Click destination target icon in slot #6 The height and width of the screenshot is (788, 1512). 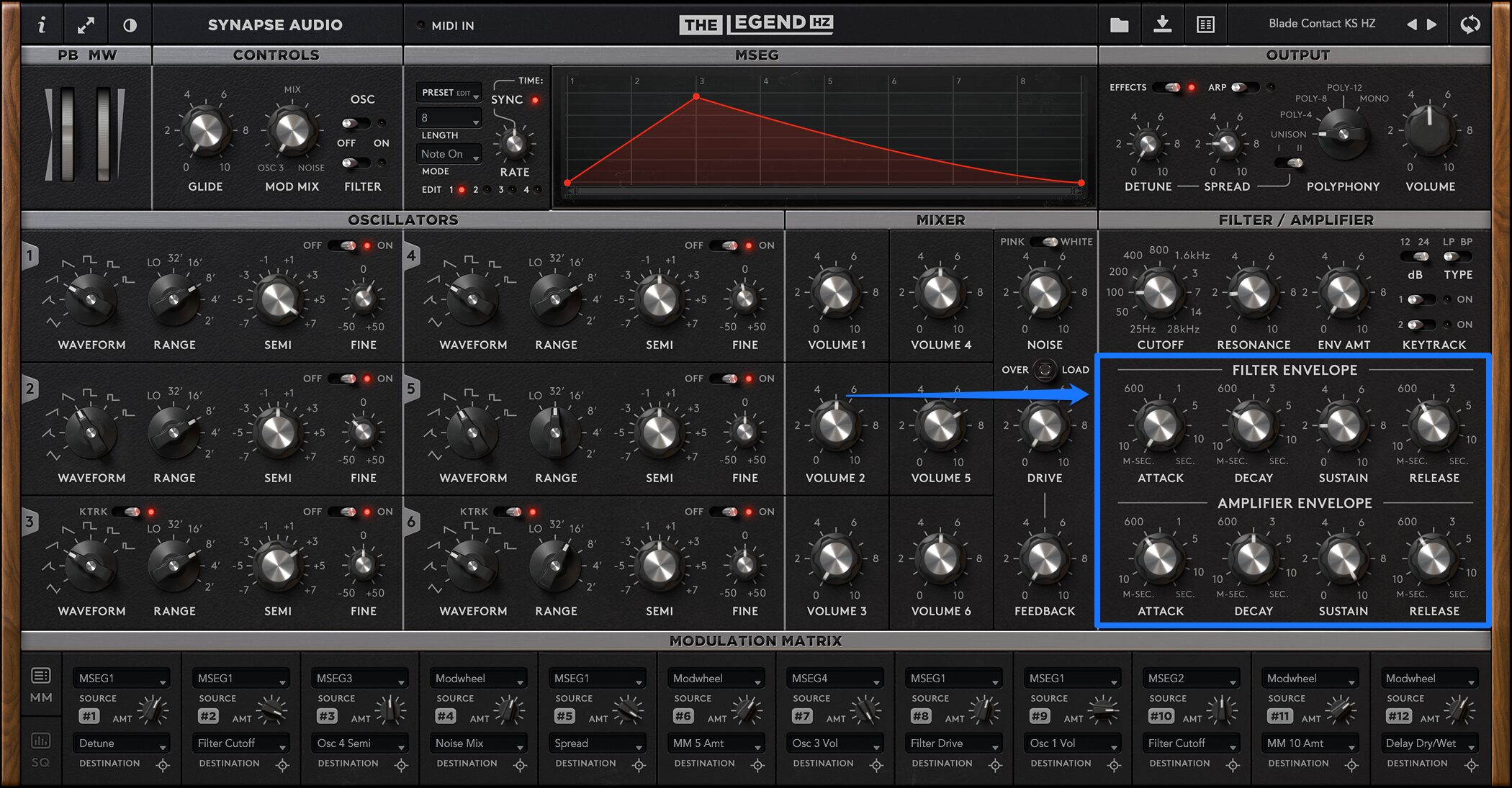pos(757,765)
